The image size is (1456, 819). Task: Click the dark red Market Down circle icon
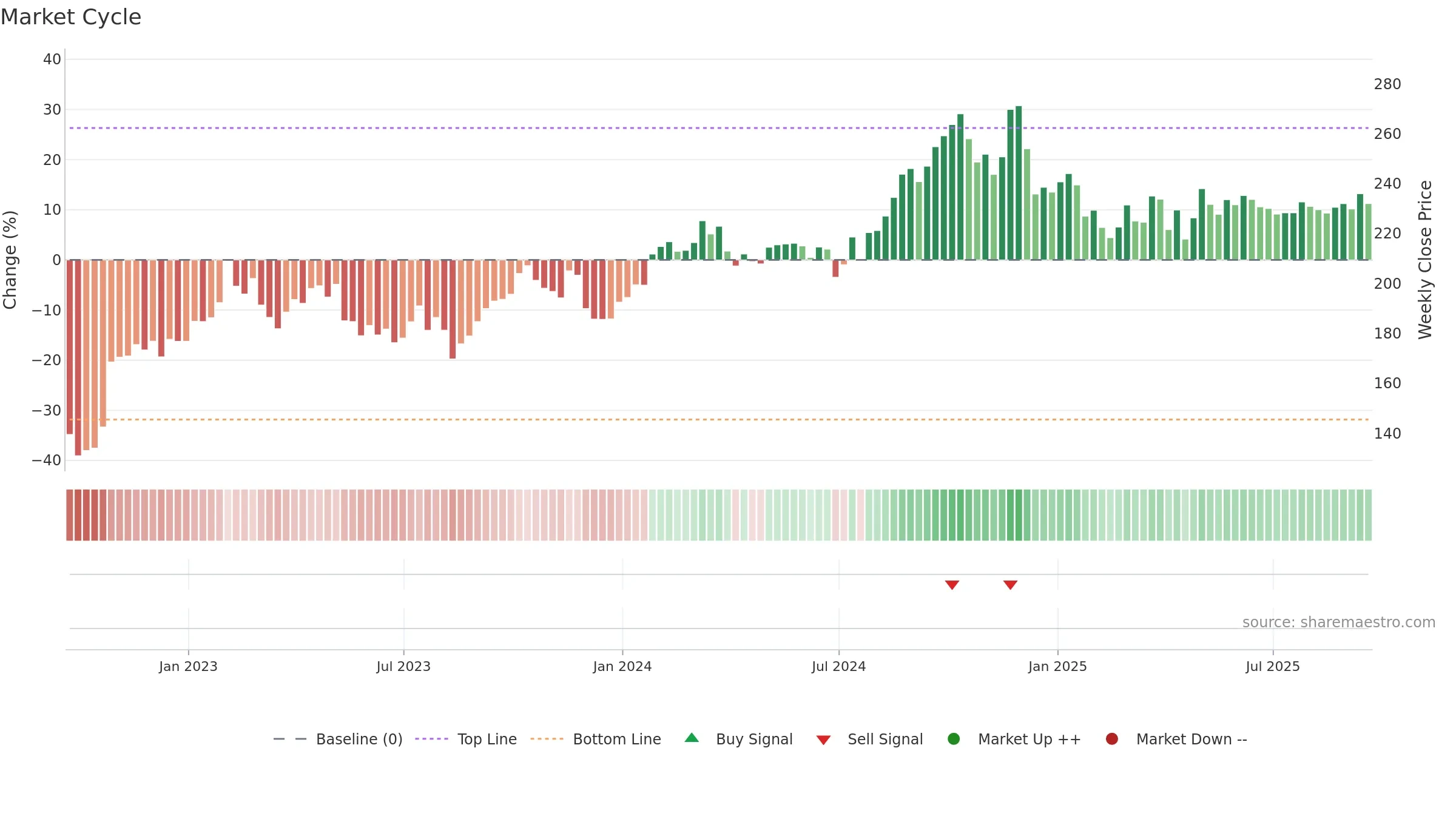[1112, 739]
